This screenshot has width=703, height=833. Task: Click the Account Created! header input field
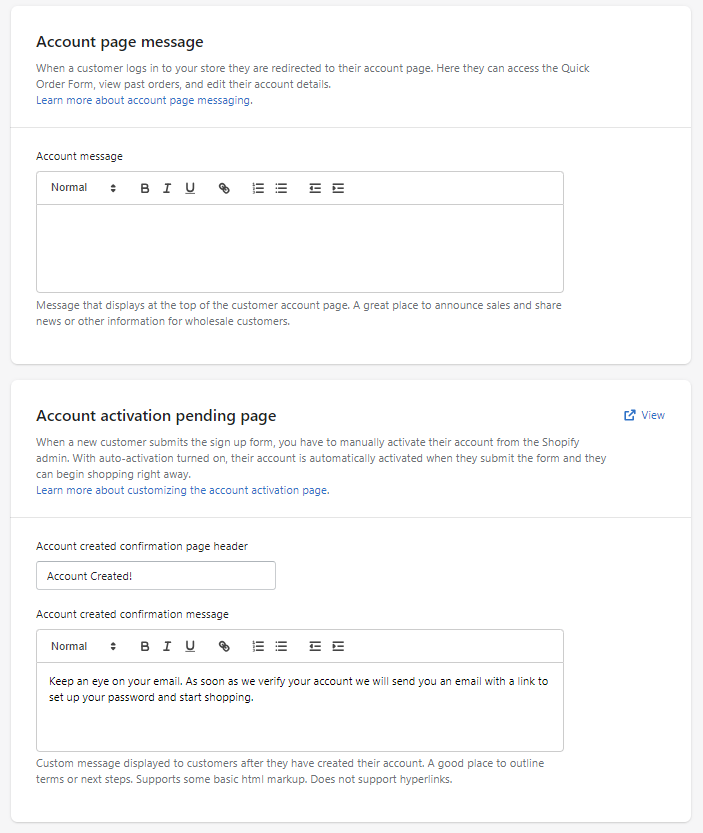pos(155,576)
